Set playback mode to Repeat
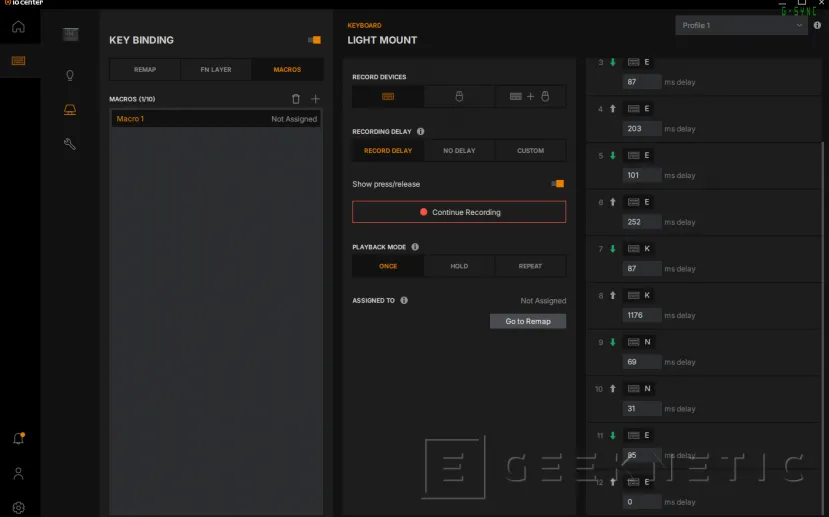The image size is (829, 517). 530,266
